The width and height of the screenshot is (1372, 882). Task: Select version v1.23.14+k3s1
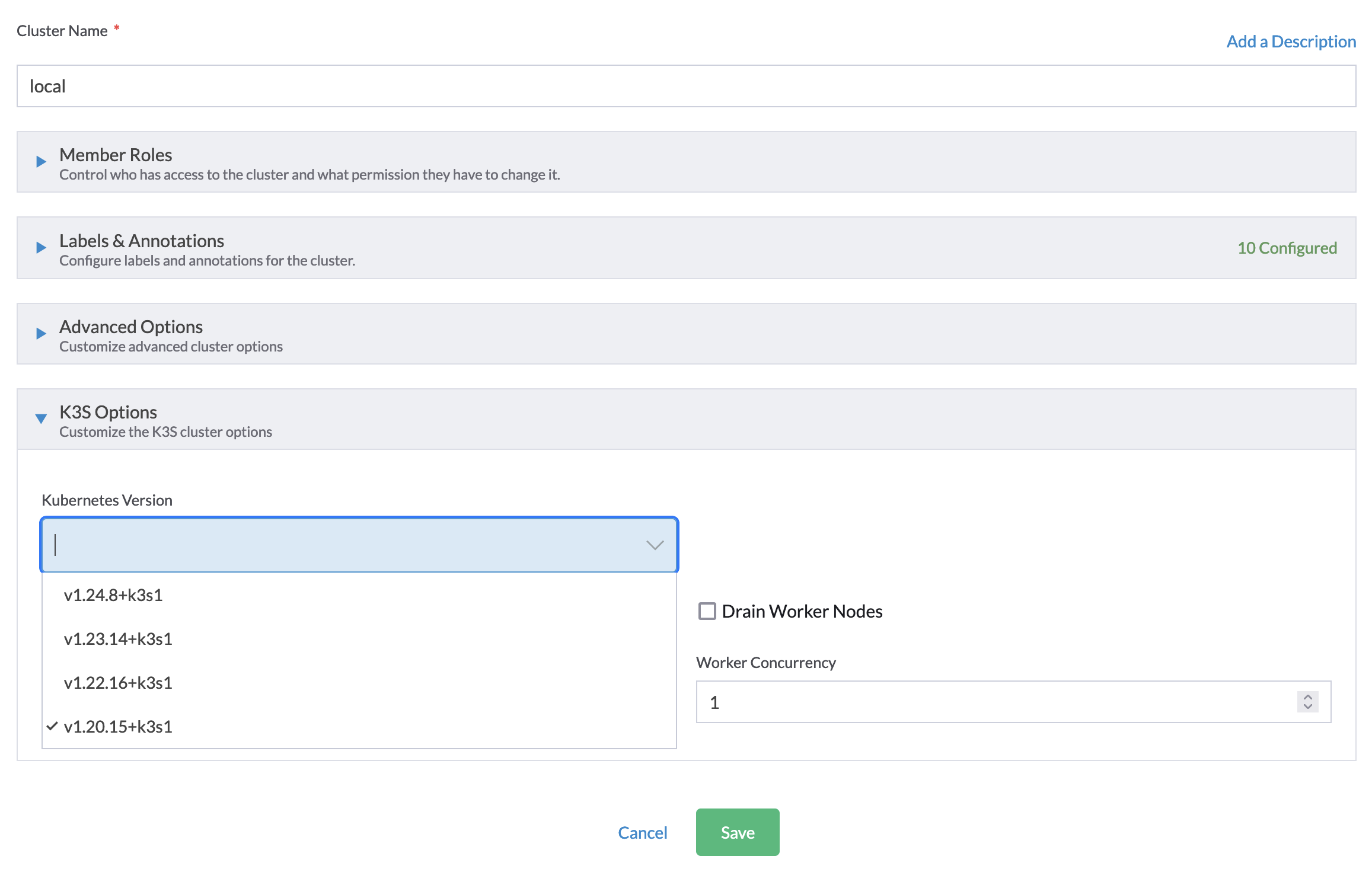(x=359, y=638)
